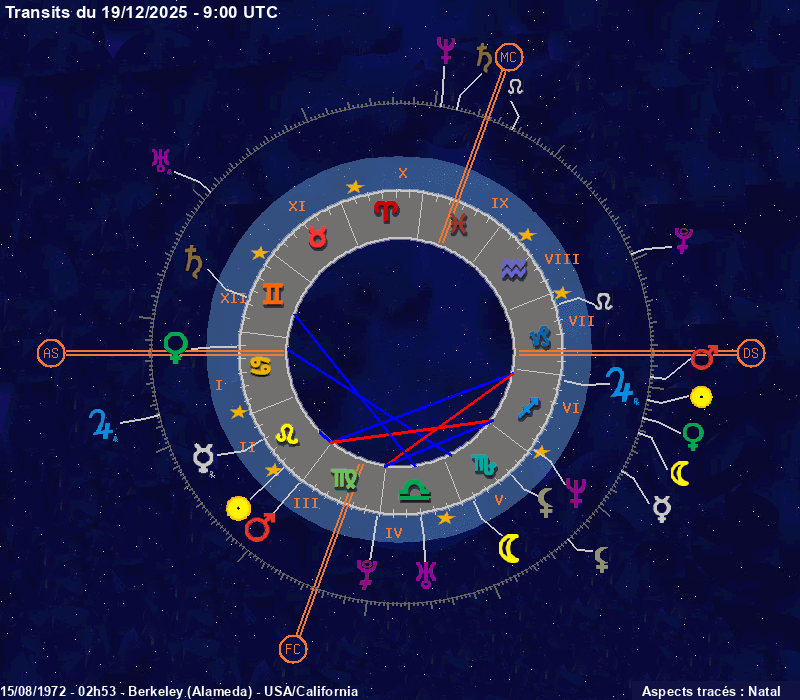Click the red Aries zodiac sign
This screenshot has width=800, height=700.
[385, 211]
